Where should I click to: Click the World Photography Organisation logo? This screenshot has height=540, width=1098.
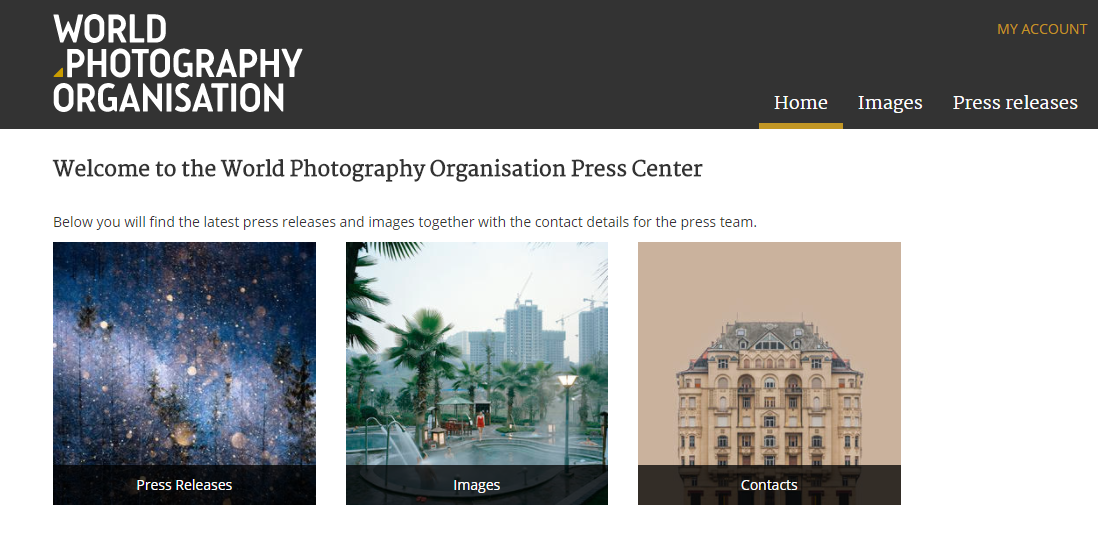point(178,64)
